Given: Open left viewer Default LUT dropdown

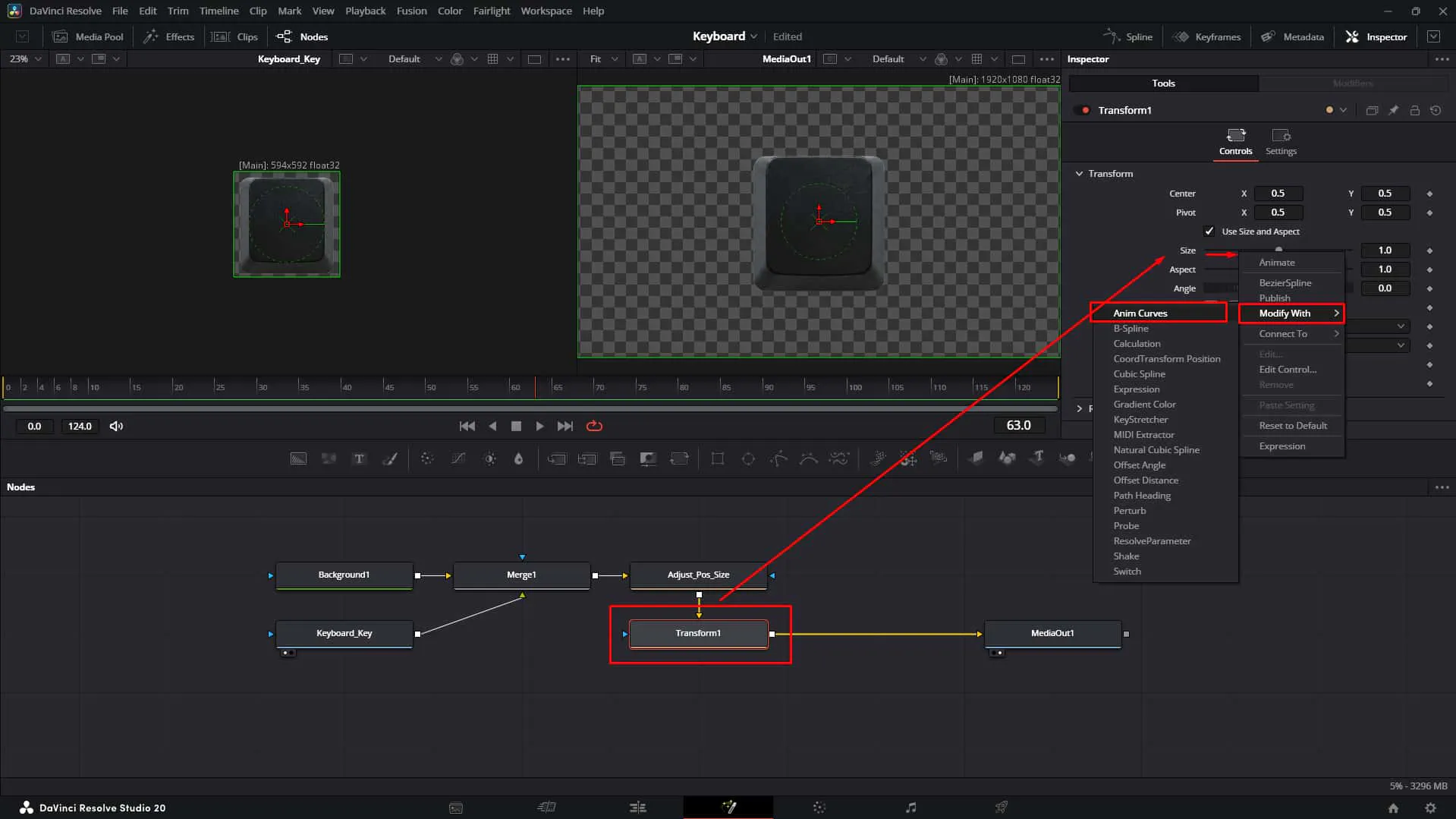Looking at the screenshot, I should coord(414,59).
